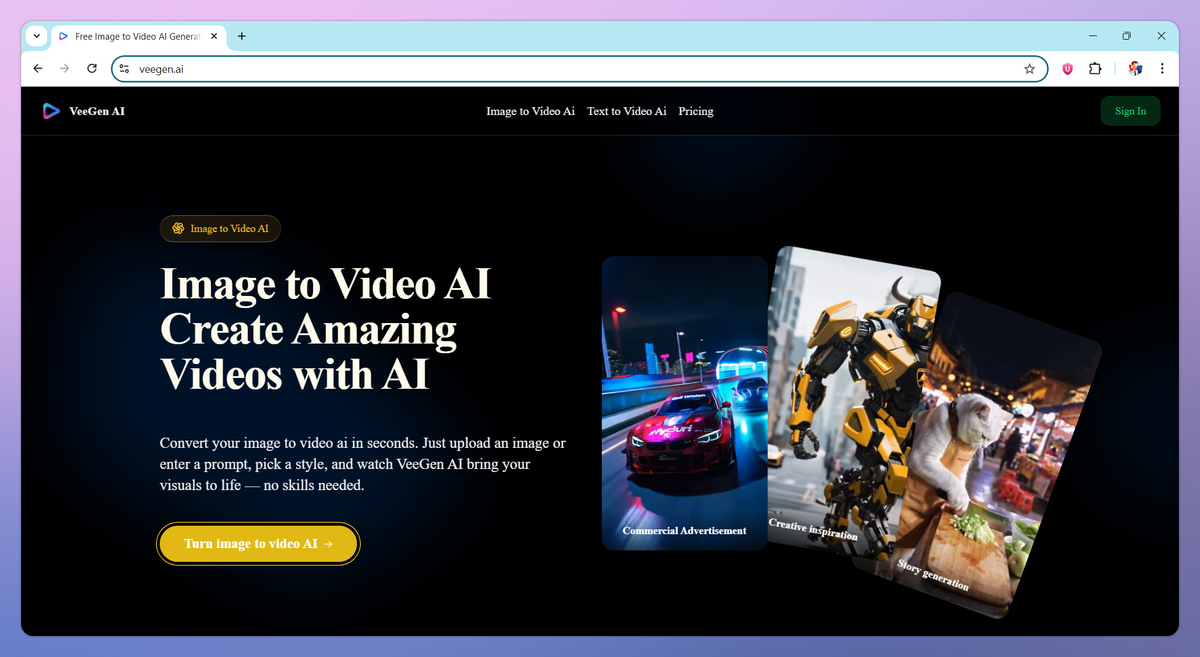This screenshot has width=1200, height=657.
Task: Click the uBlock Origin shield icon
Action: [1067, 69]
